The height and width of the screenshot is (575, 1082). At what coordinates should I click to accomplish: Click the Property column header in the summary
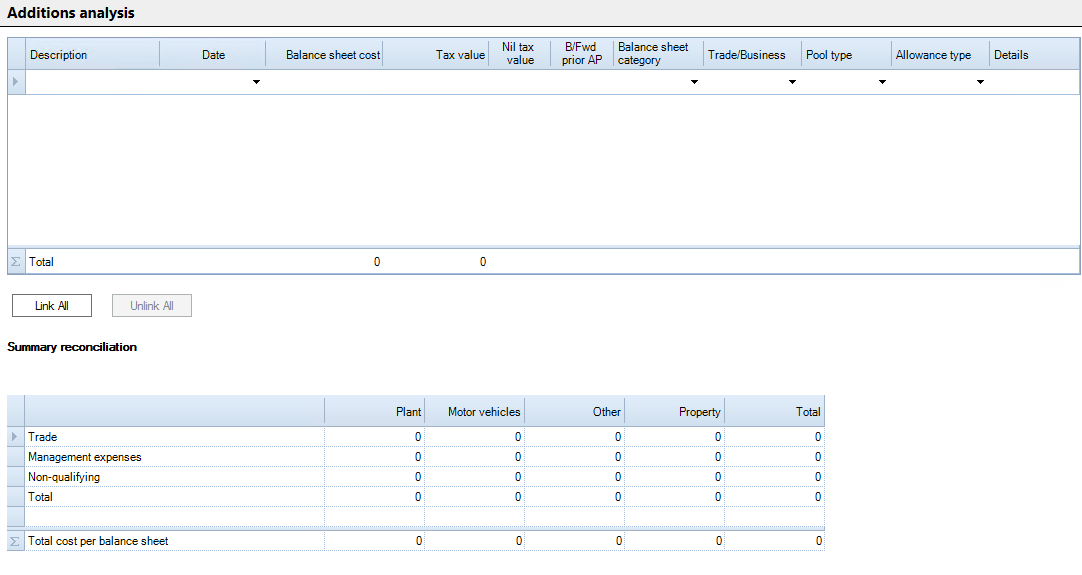coord(675,411)
